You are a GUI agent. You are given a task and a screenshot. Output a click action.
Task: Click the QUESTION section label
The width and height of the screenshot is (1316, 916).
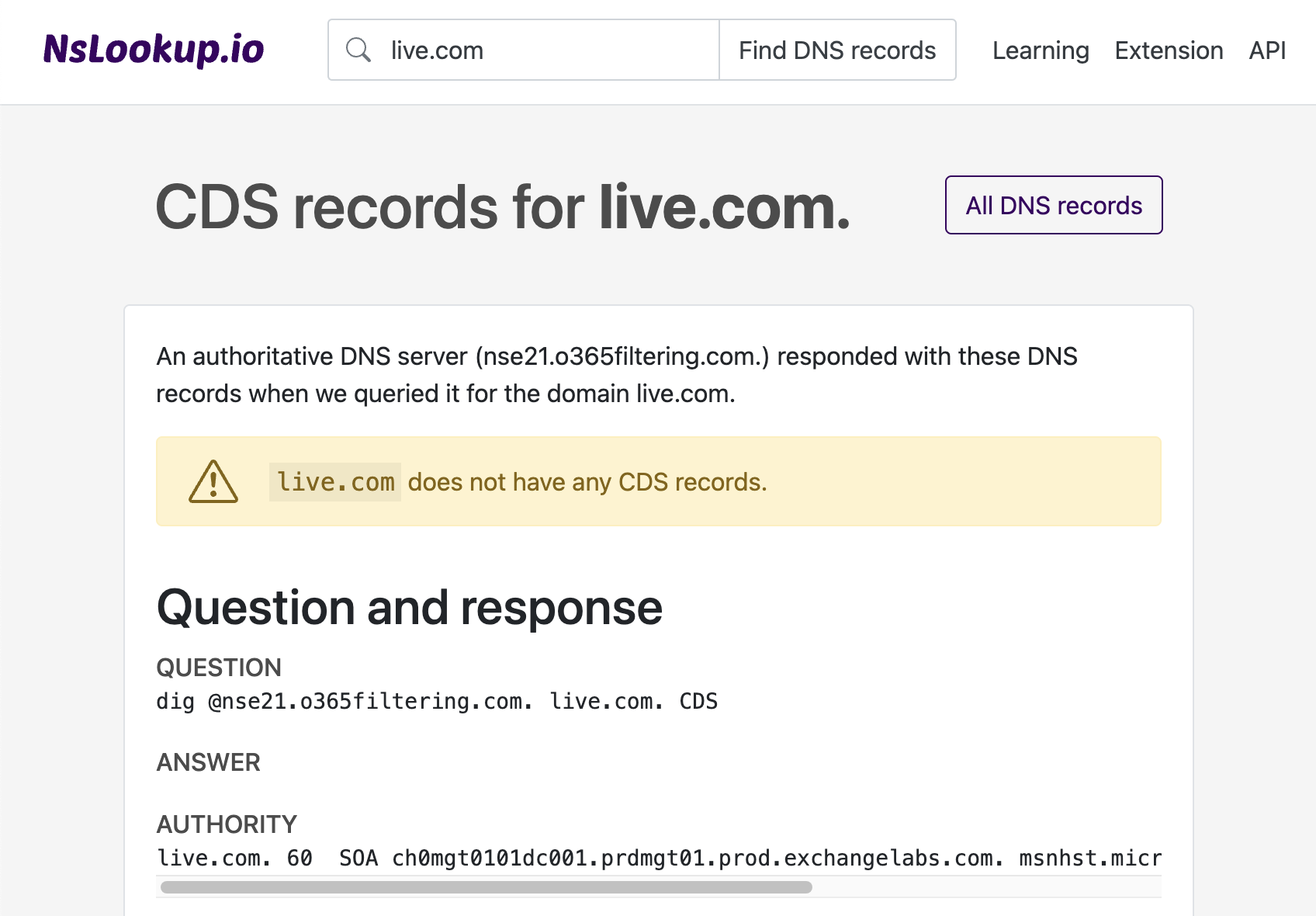point(219,667)
